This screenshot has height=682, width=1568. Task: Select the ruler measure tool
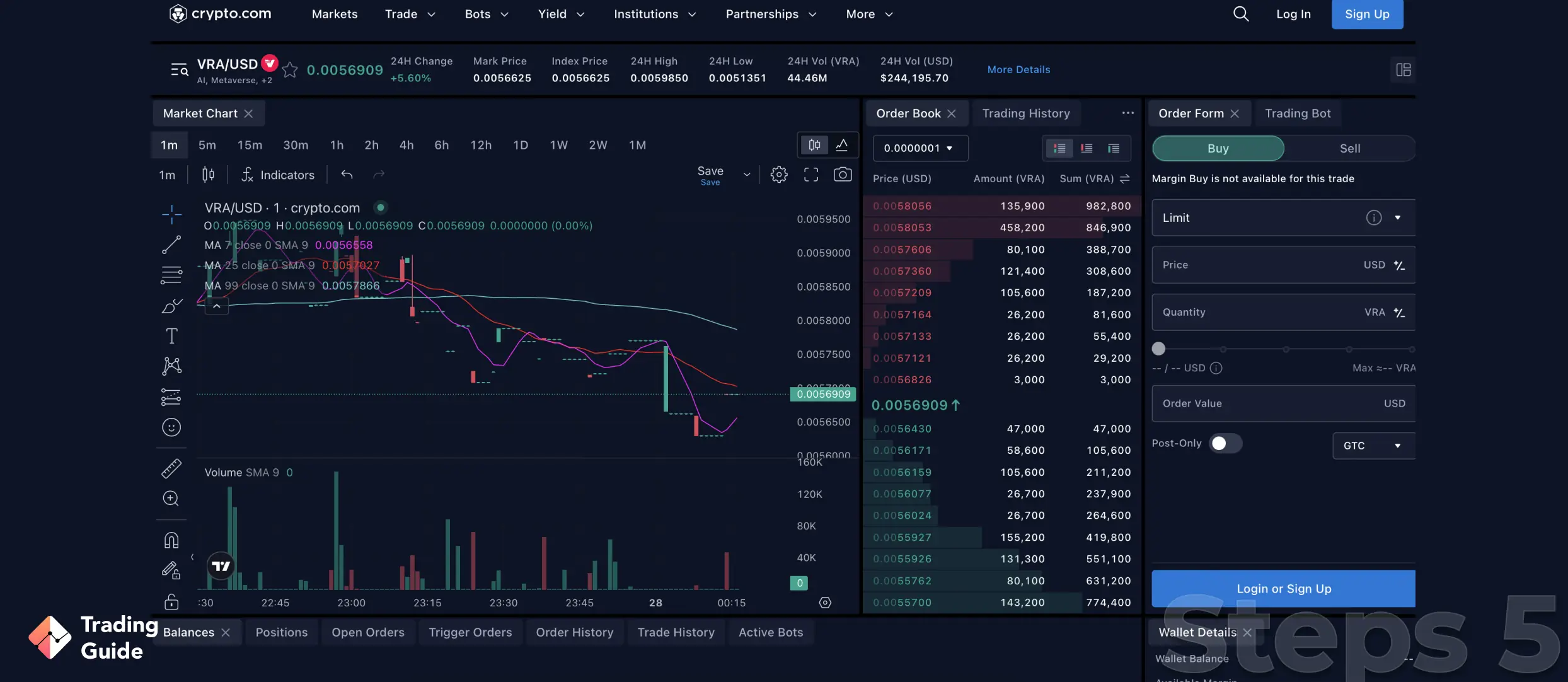171,468
